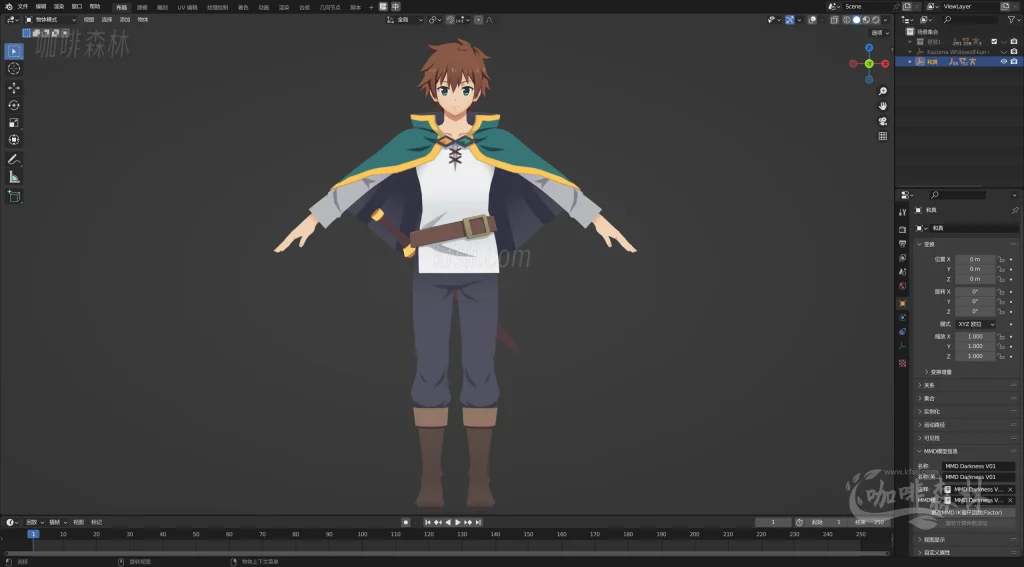Open the Physics properties tab icon
1024x567 pixels.
coord(903,317)
